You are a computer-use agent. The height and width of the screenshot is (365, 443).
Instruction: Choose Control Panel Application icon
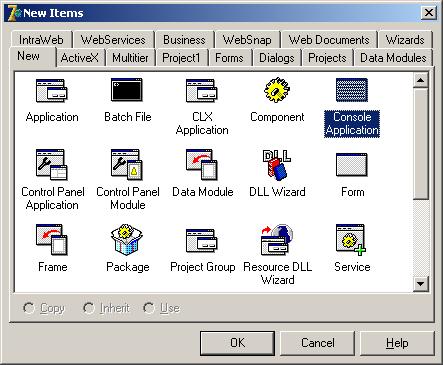pyautogui.click(x=52, y=164)
